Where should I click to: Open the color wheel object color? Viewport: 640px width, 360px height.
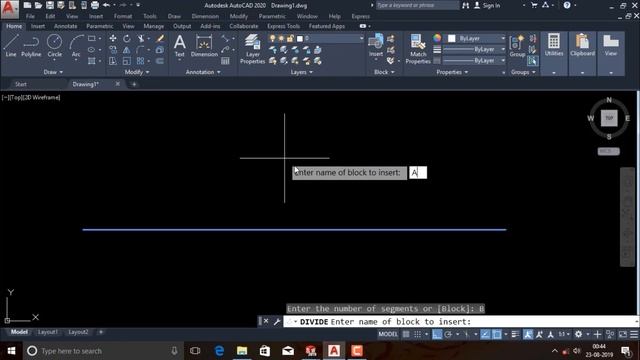437,38
